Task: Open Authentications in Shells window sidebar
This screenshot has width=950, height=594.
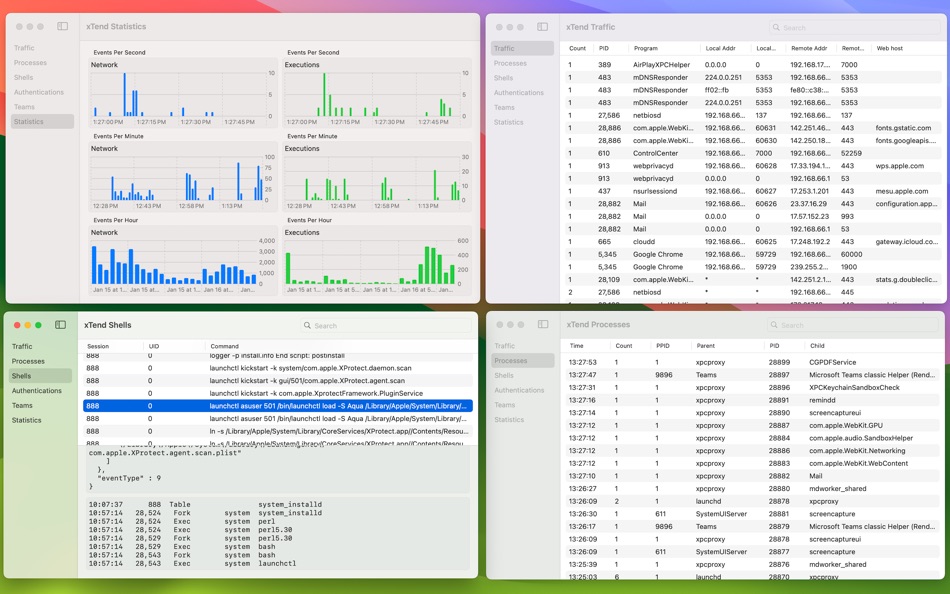Action: pos(36,391)
